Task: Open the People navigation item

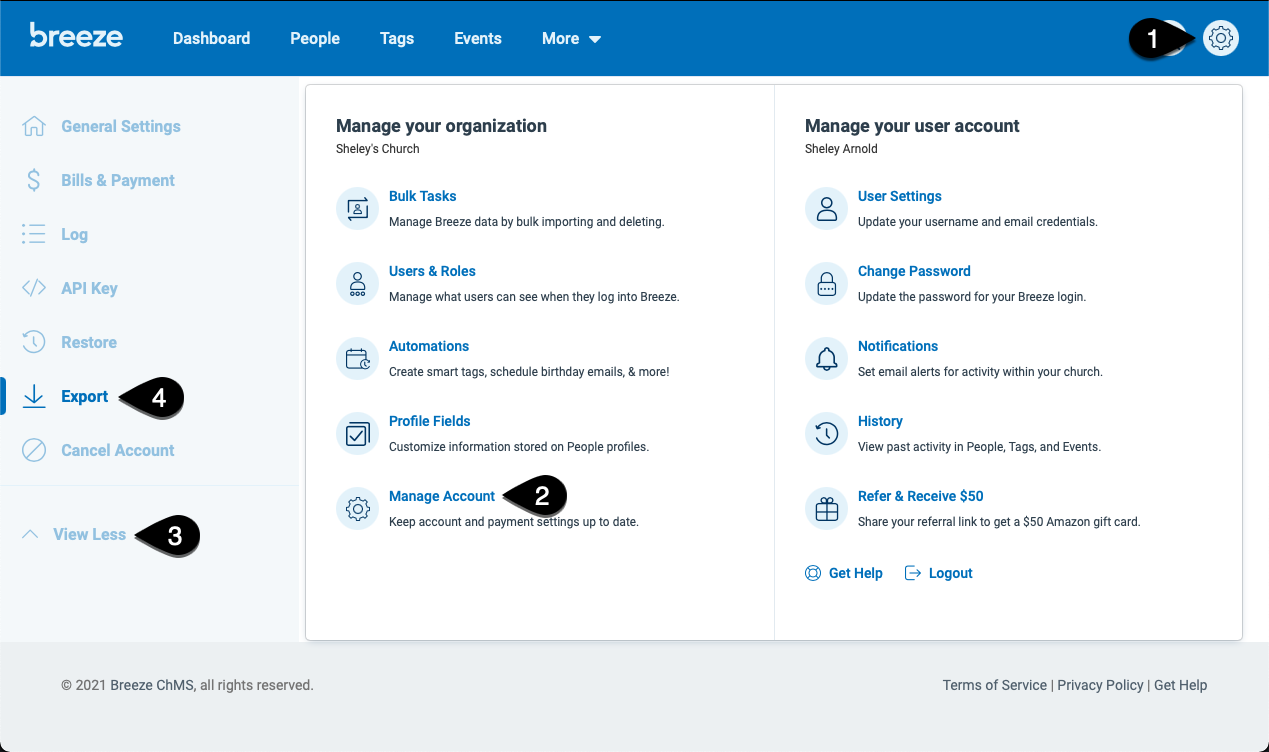Action: [315, 38]
